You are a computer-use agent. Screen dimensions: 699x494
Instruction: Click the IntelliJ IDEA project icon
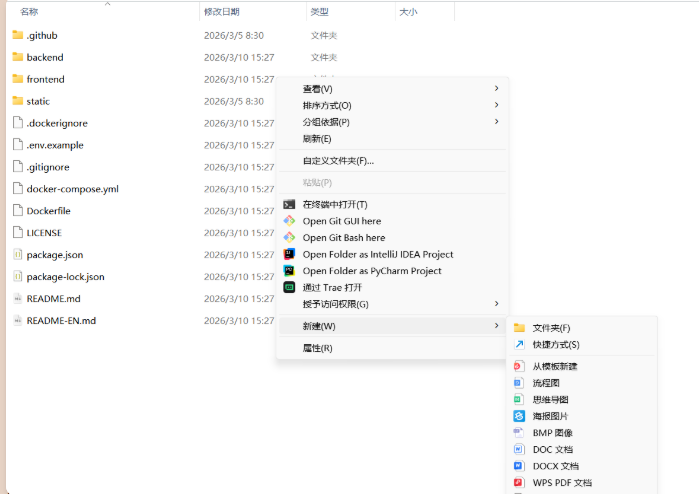click(289, 254)
